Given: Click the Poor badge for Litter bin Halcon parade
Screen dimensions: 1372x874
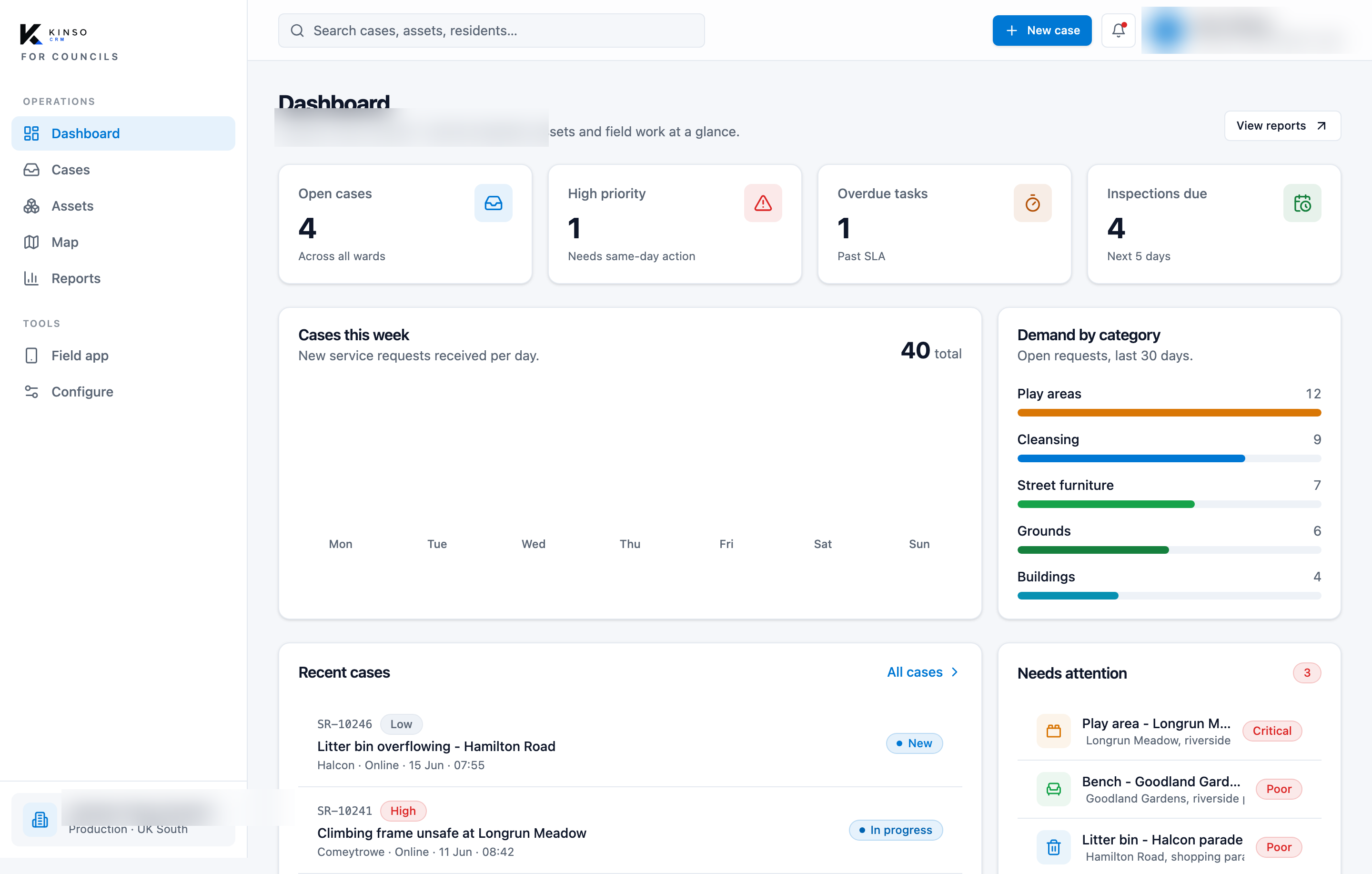Looking at the screenshot, I should [1279, 847].
